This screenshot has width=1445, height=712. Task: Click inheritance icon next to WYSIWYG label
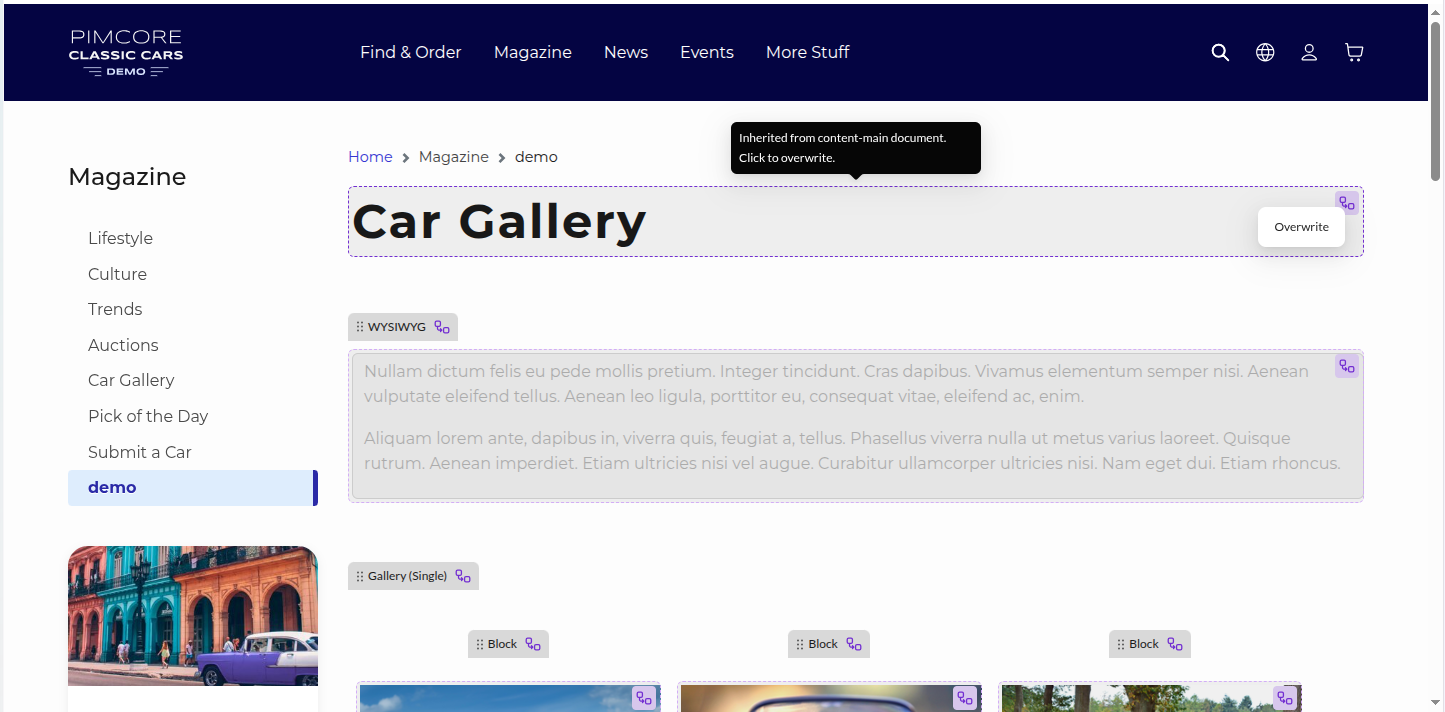(x=442, y=327)
